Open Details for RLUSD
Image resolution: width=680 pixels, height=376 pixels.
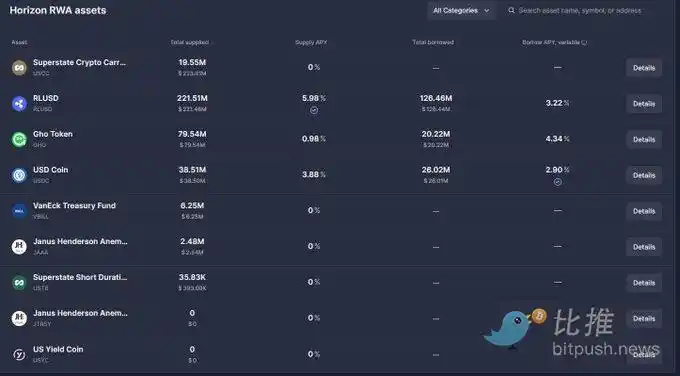644,104
